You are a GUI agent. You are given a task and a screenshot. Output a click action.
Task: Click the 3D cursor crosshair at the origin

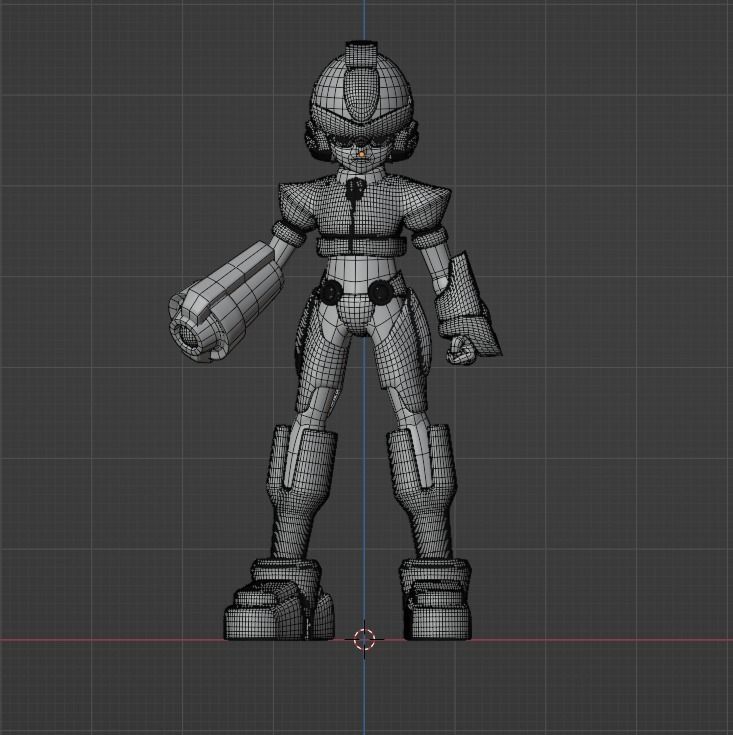[x=364, y=639]
